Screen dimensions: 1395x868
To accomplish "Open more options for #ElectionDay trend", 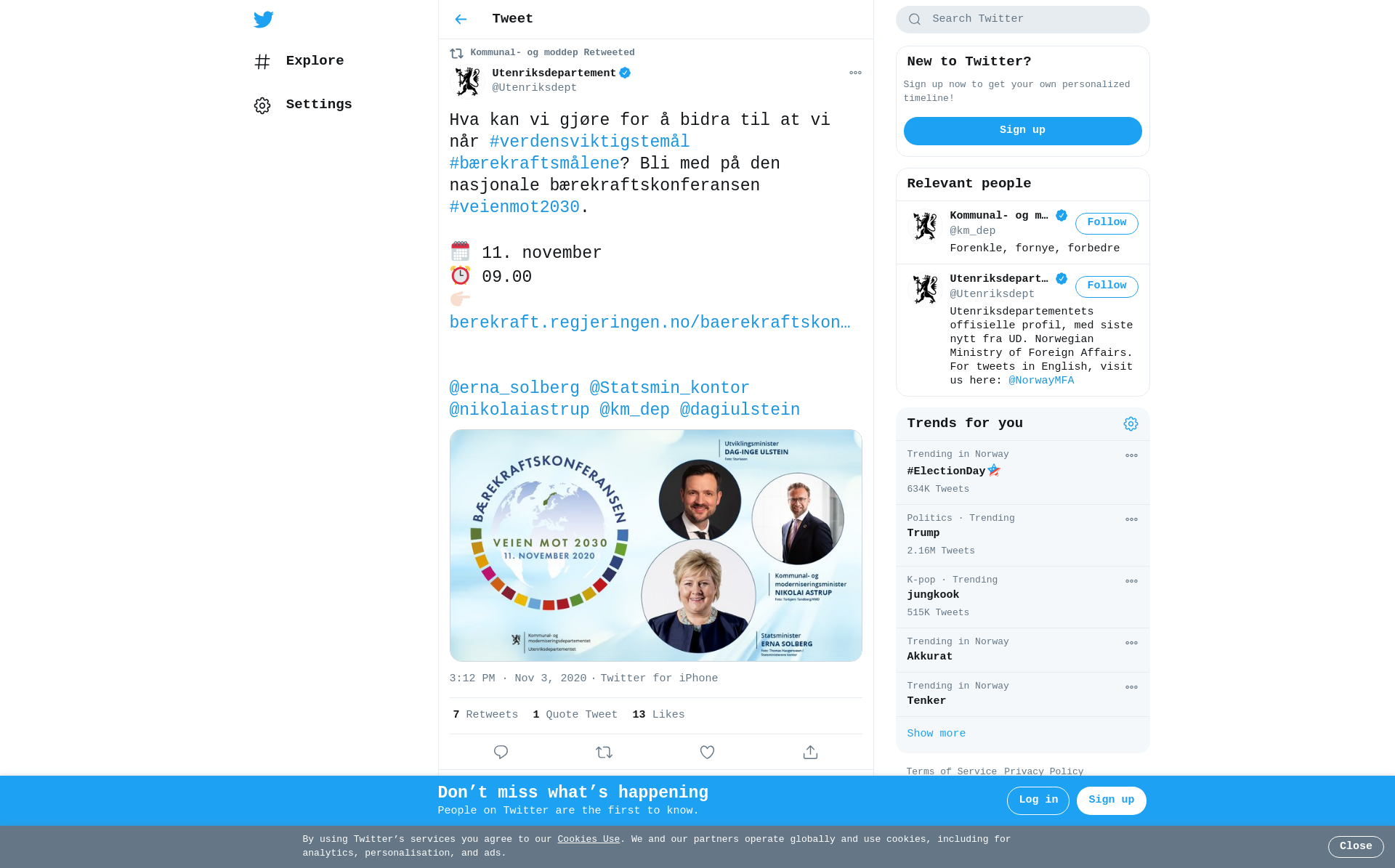I will [x=1131, y=456].
